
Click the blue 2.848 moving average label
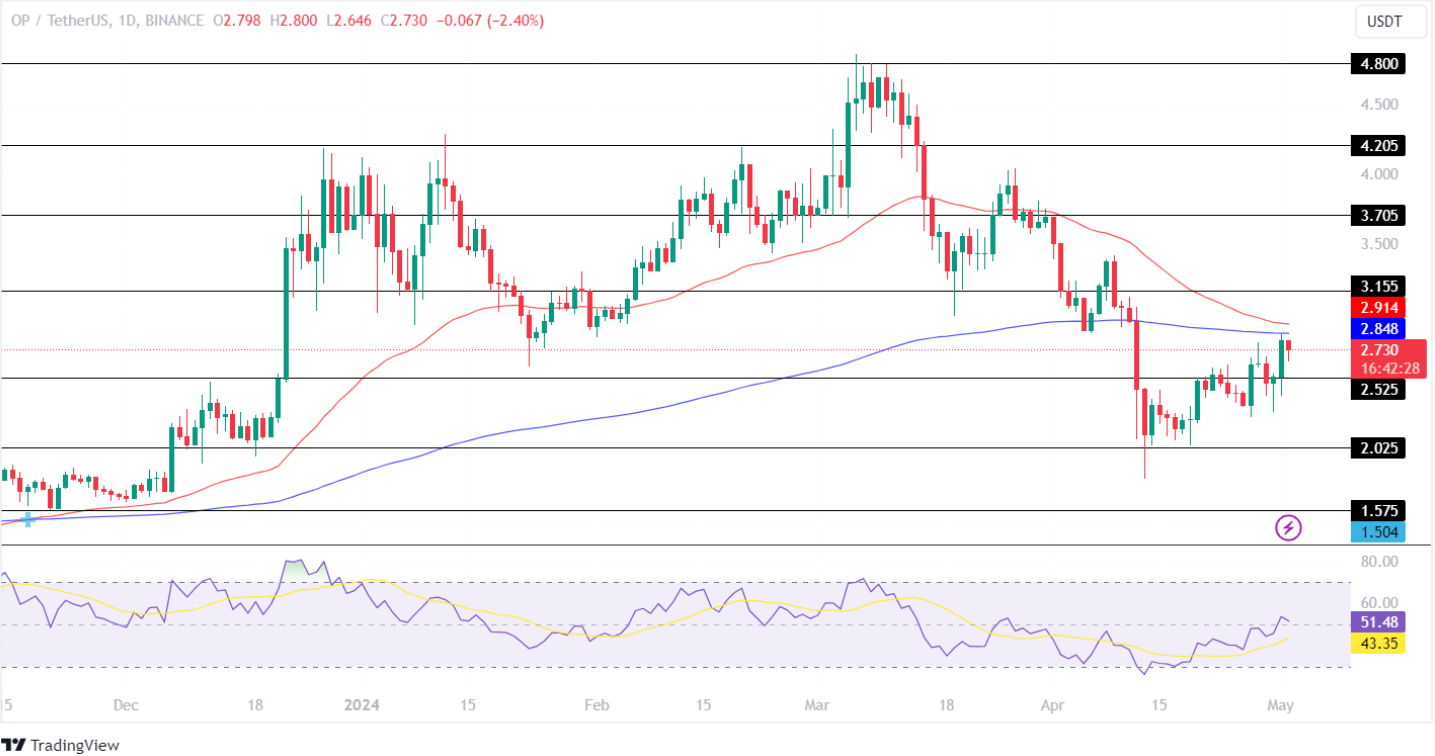1377,328
